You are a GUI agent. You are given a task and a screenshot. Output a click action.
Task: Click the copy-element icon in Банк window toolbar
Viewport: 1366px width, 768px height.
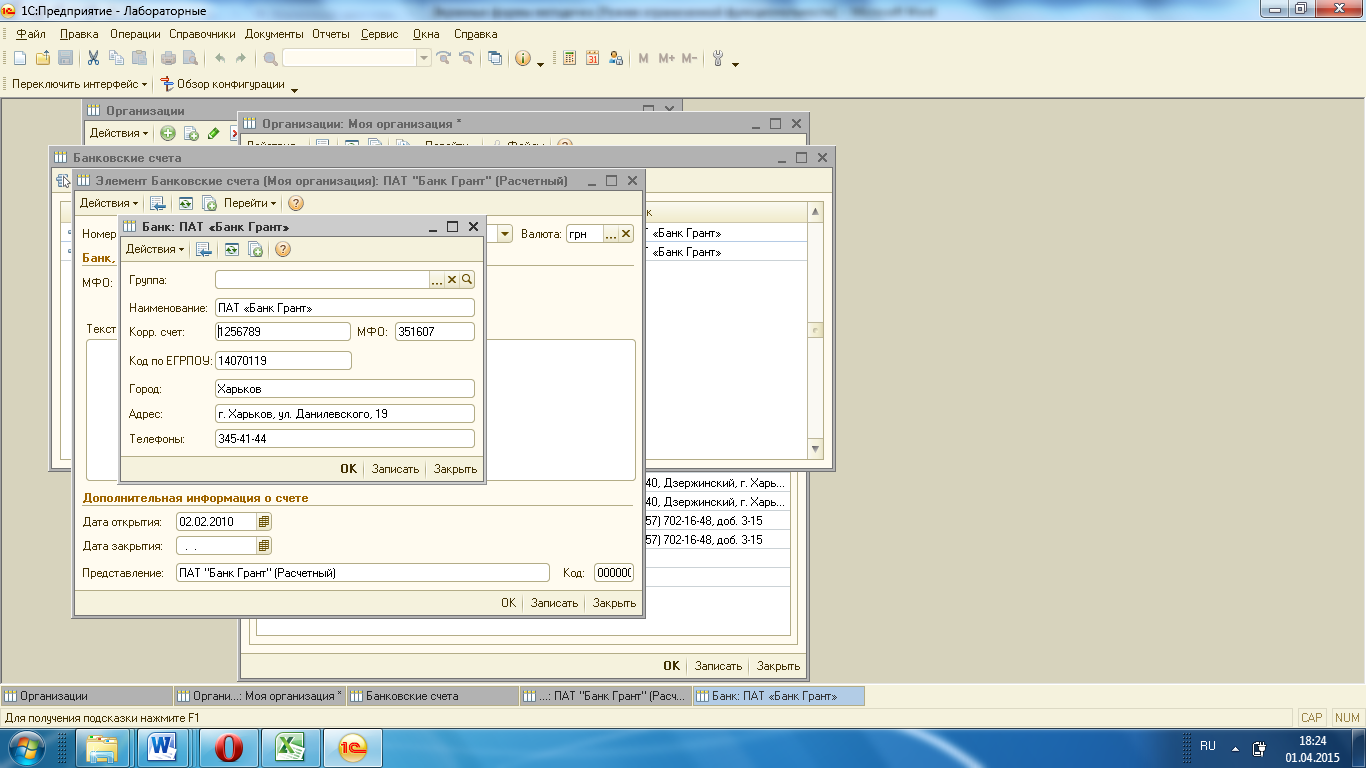click(x=255, y=249)
